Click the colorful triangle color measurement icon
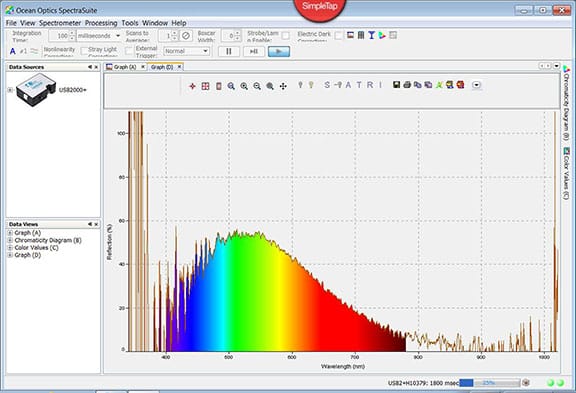Viewport: 576px width, 393px height. (x=382, y=35)
